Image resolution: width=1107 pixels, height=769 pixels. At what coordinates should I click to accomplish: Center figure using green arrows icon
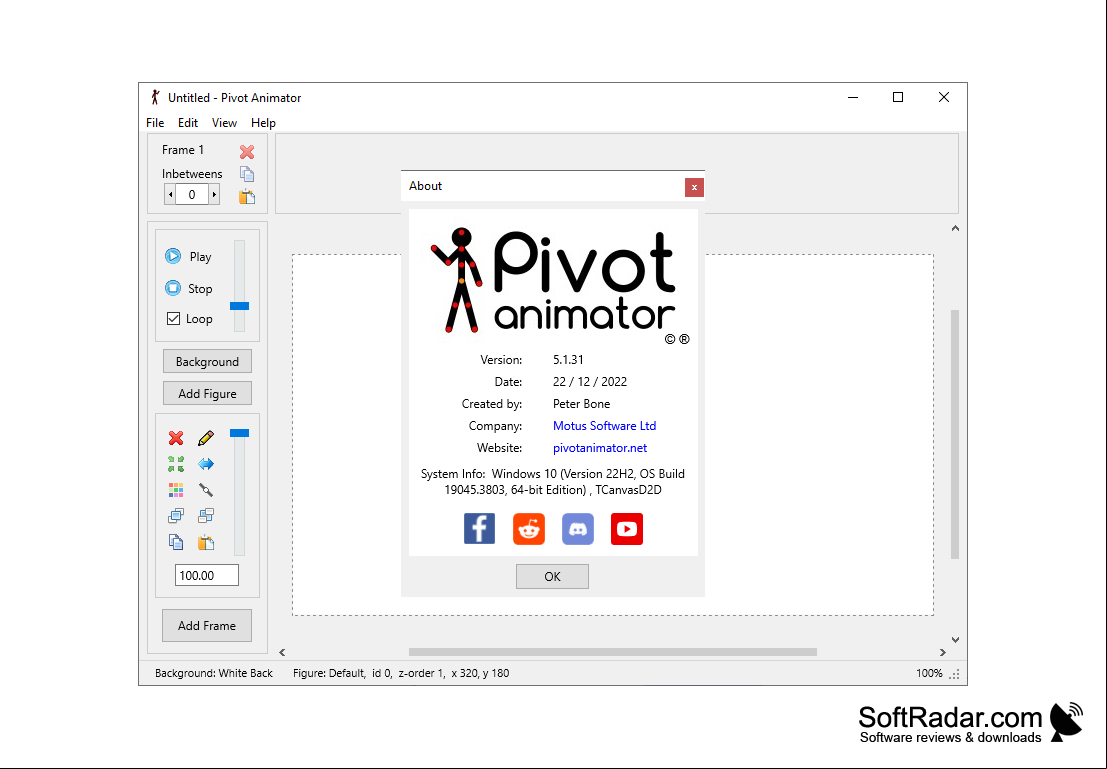[176, 464]
